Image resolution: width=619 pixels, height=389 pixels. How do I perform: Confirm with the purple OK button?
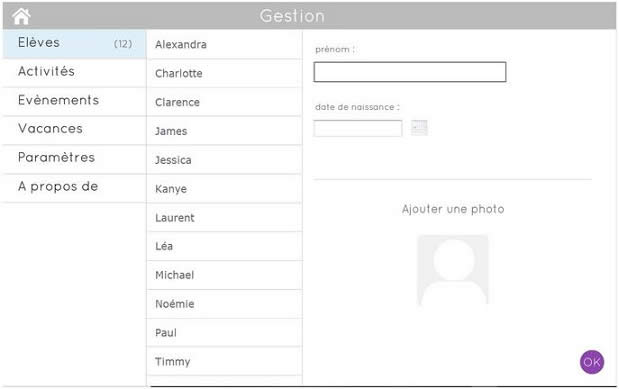[x=592, y=362]
